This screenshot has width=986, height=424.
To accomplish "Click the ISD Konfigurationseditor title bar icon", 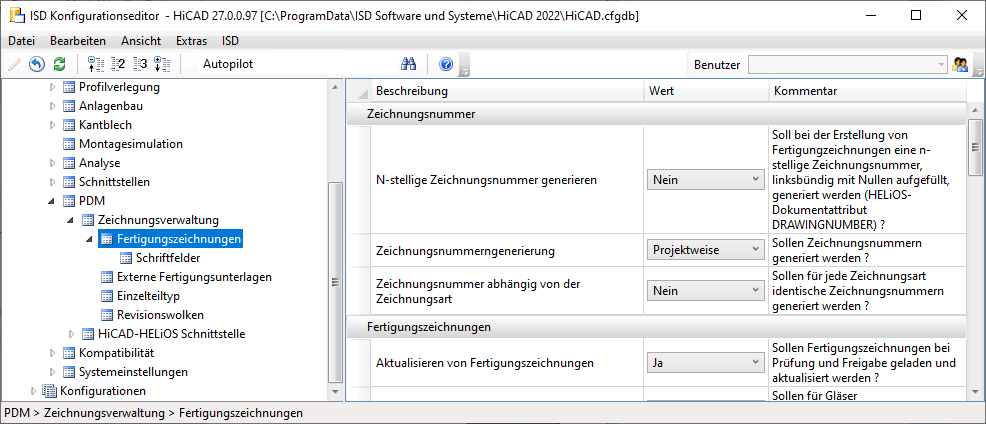I will pyautogui.click(x=16, y=16).
